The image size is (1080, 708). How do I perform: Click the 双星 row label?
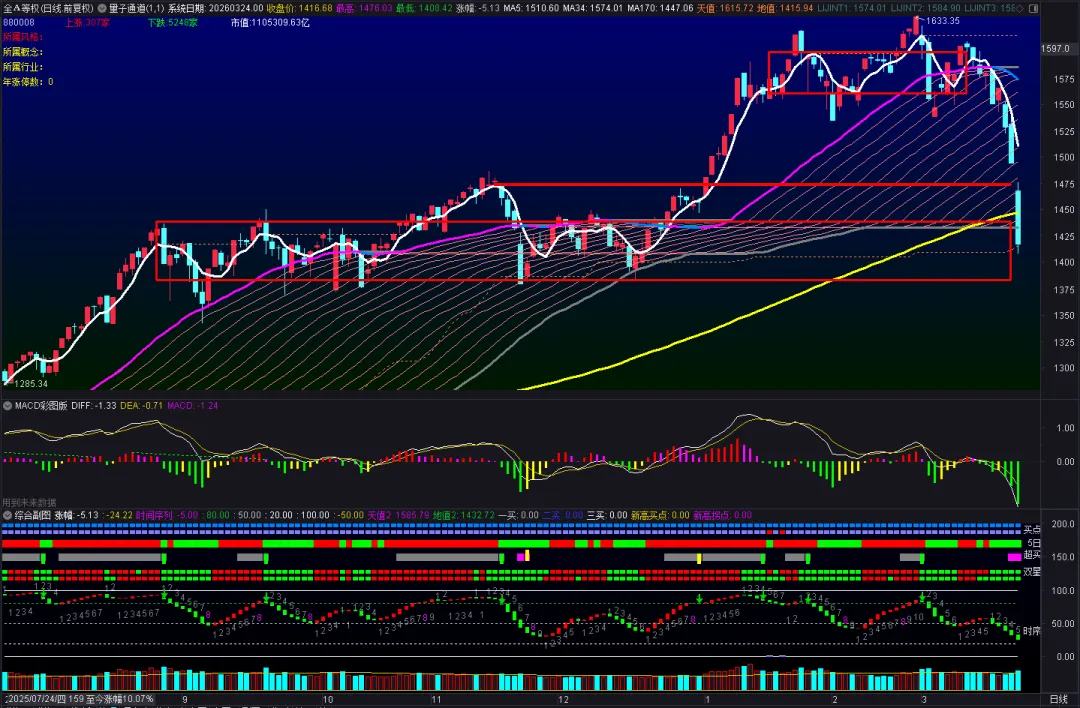1032,572
